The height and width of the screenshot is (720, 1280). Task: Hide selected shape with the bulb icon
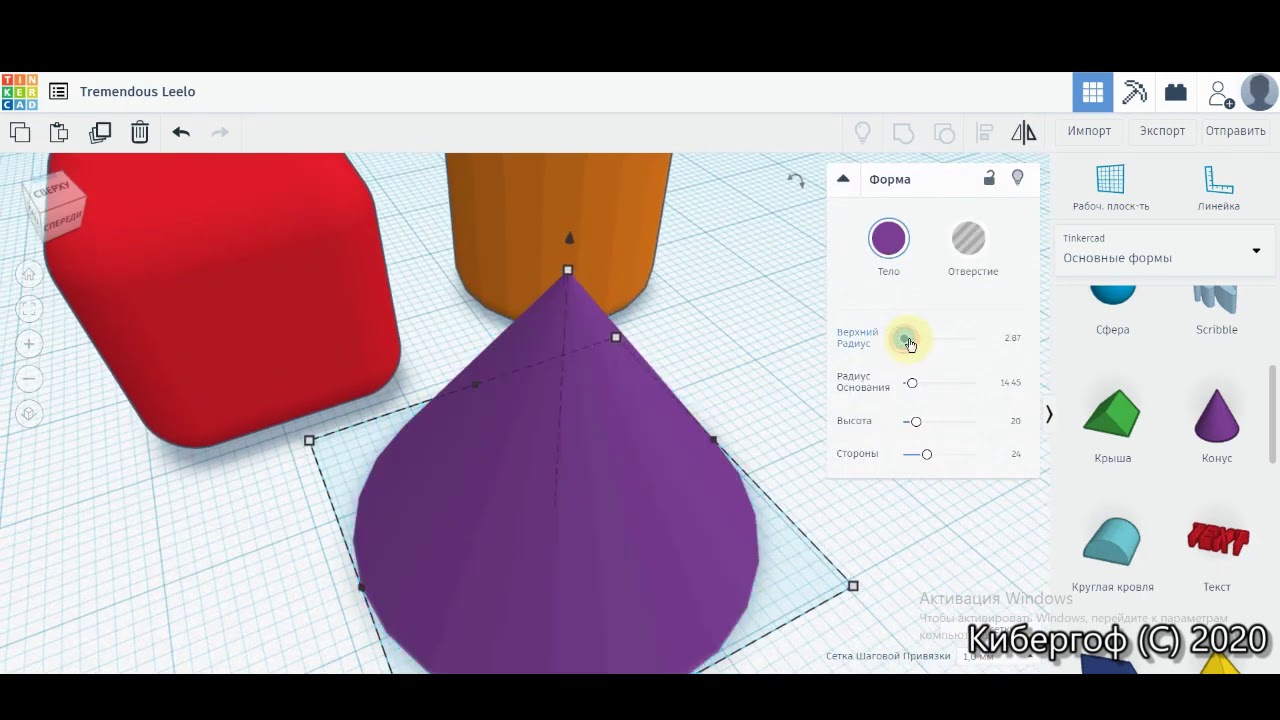point(1018,178)
